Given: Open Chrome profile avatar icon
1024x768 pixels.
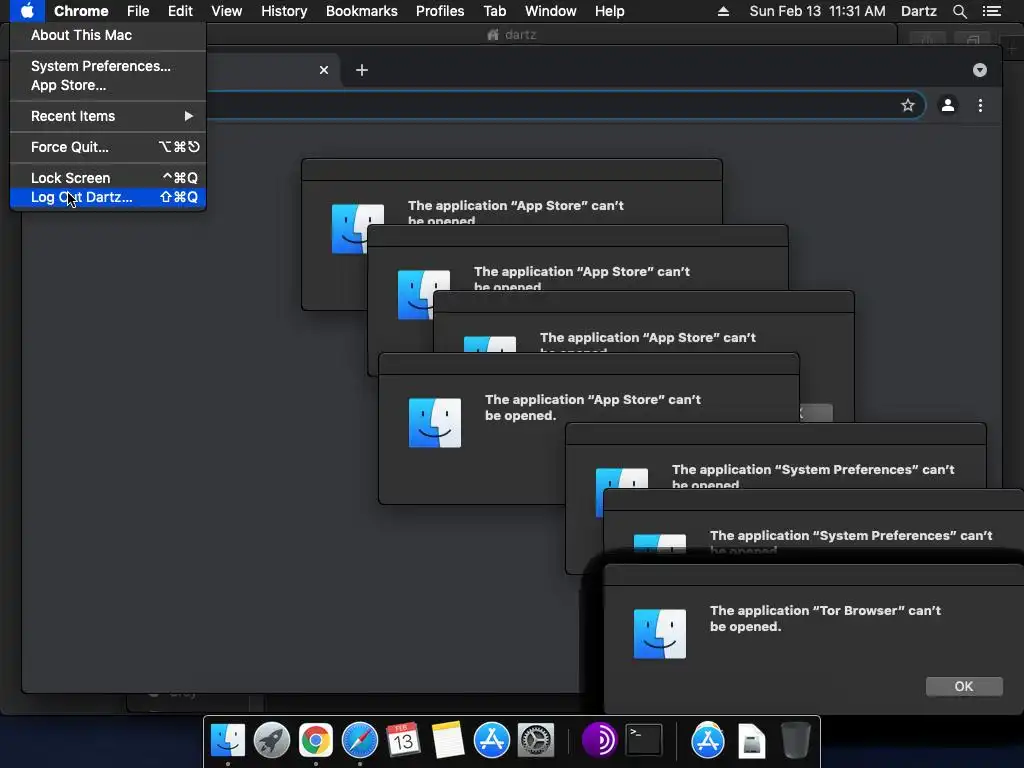Looking at the screenshot, I should pos(948,105).
